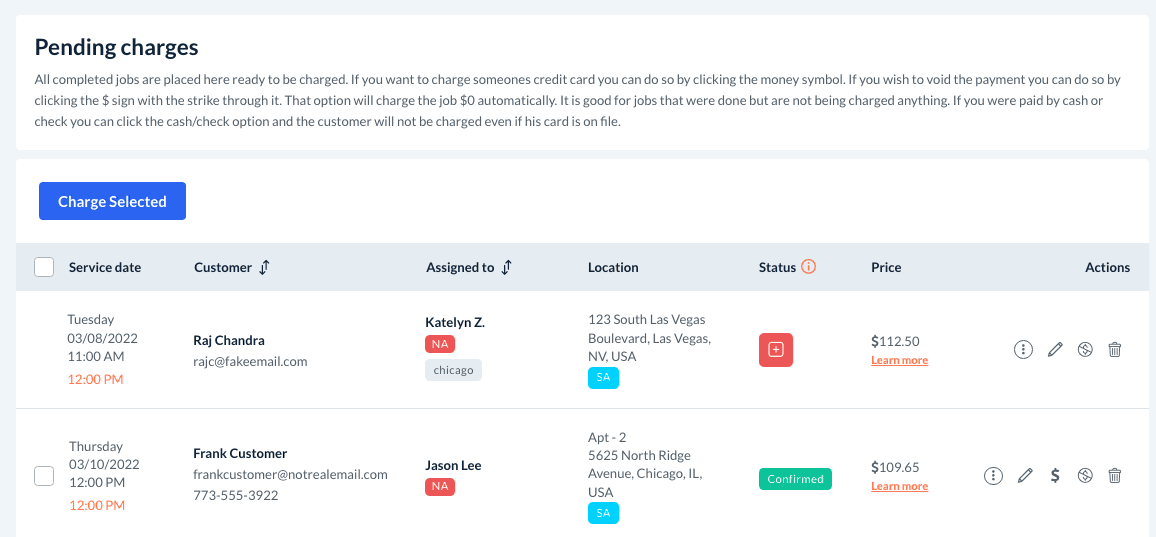The width and height of the screenshot is (1156, 537).
Task: Delete Raj Chandra's pending charge
Action: pos(1115,350)
